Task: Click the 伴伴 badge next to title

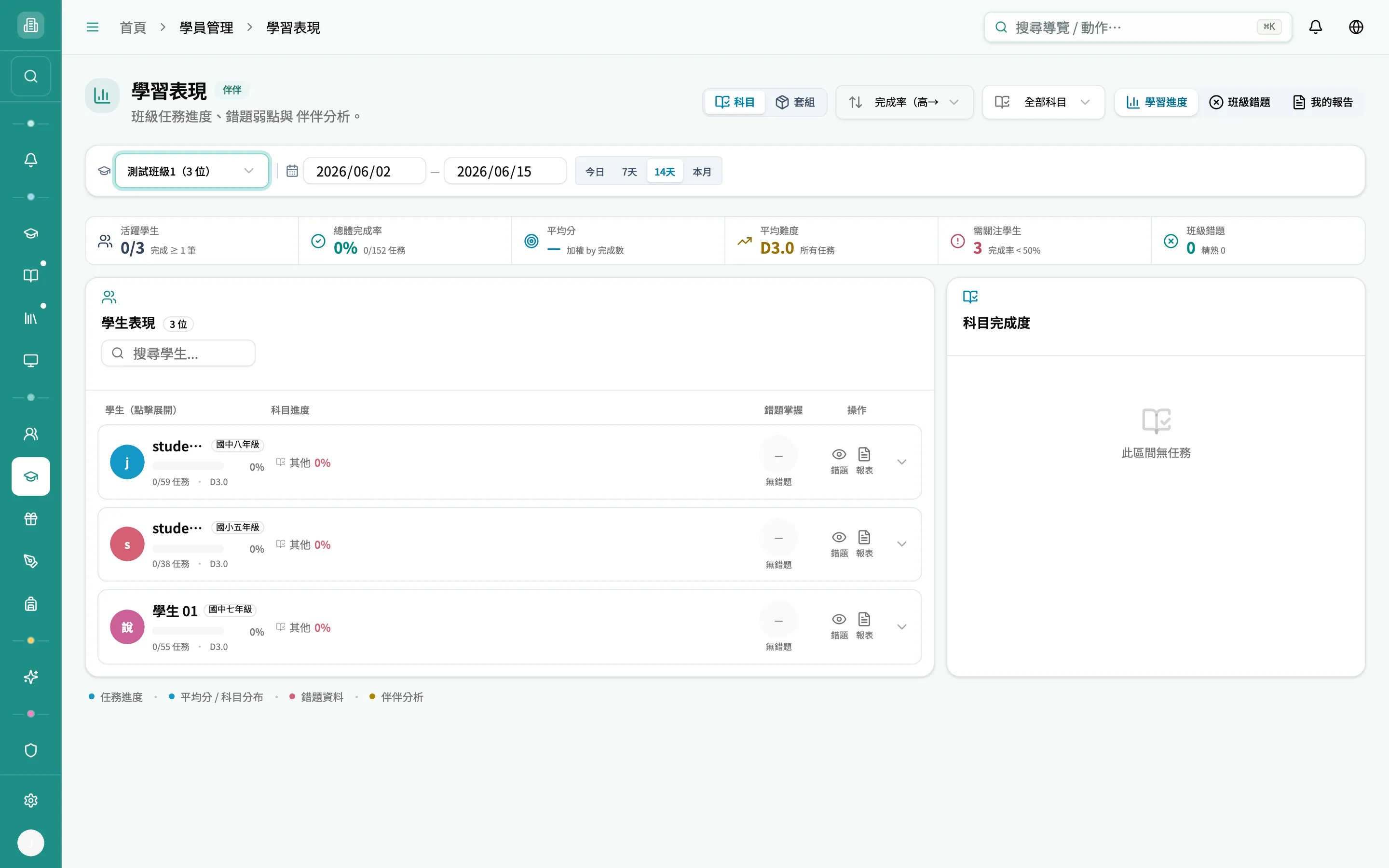Action: [x=232, y=90]
